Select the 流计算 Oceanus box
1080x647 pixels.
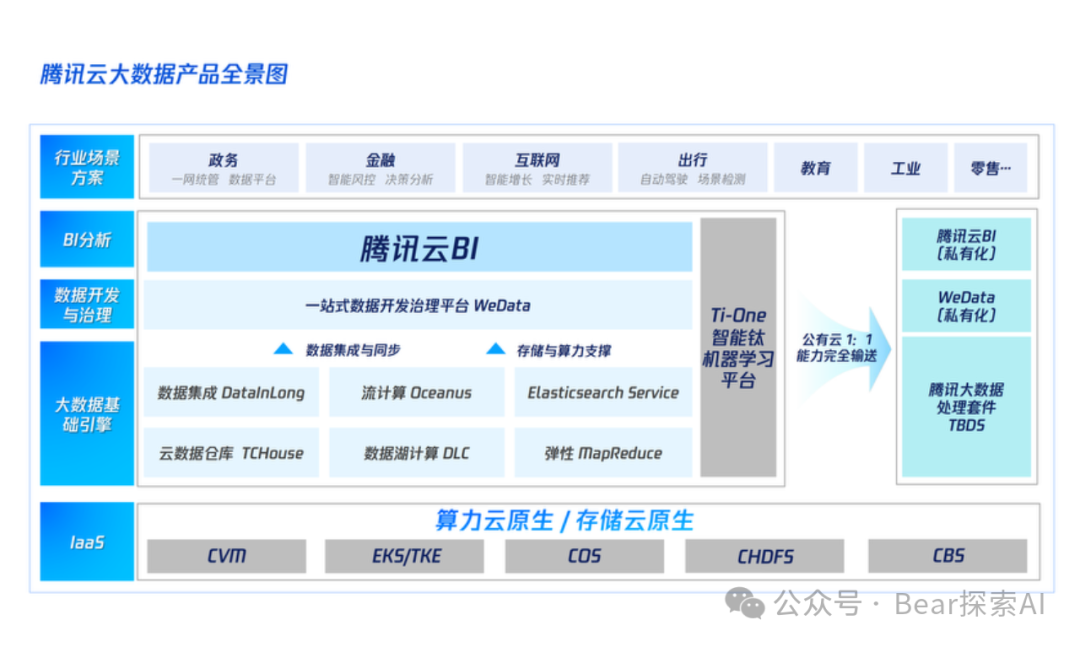tap(417, 392)
